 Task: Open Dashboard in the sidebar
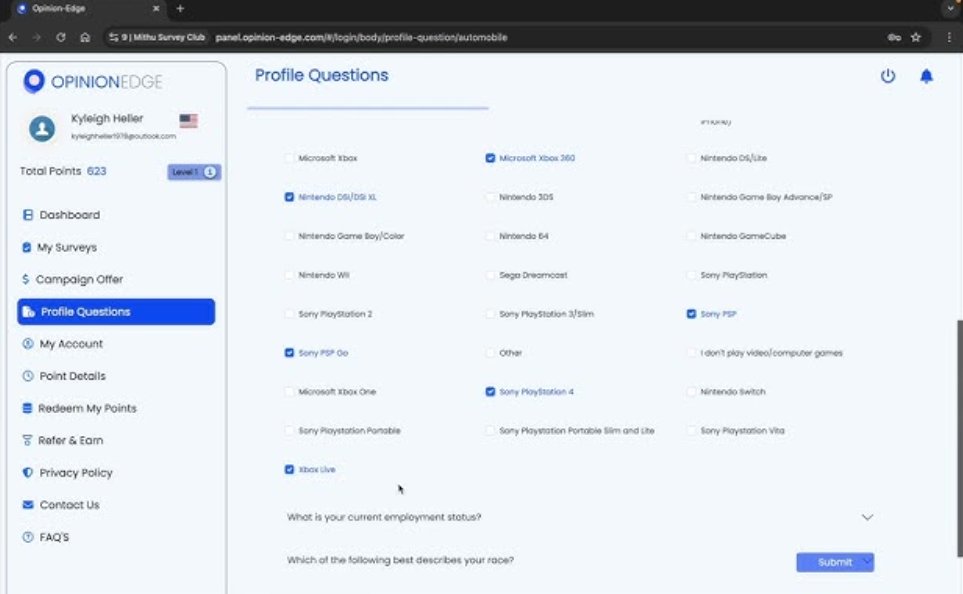(69, 215)
